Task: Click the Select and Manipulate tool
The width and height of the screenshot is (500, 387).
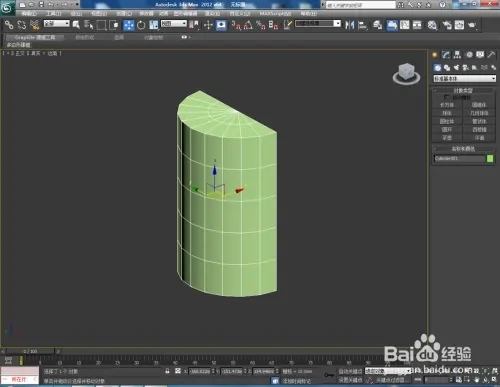Action: (x=208, y=25)
